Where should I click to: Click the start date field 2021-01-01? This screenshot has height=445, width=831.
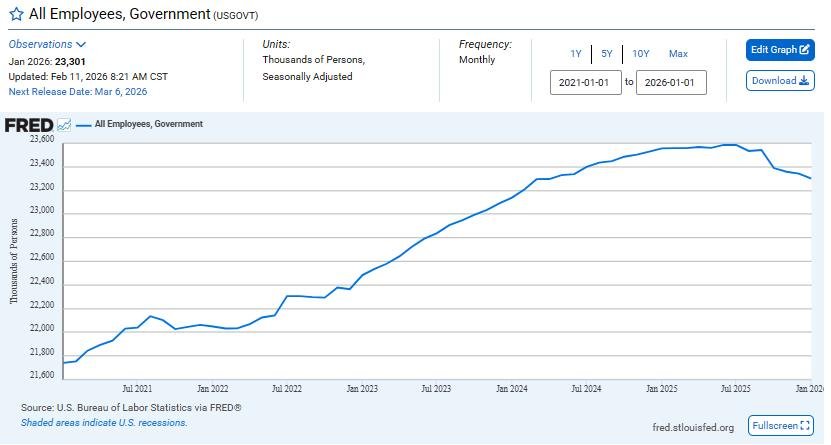pos(585,82)
